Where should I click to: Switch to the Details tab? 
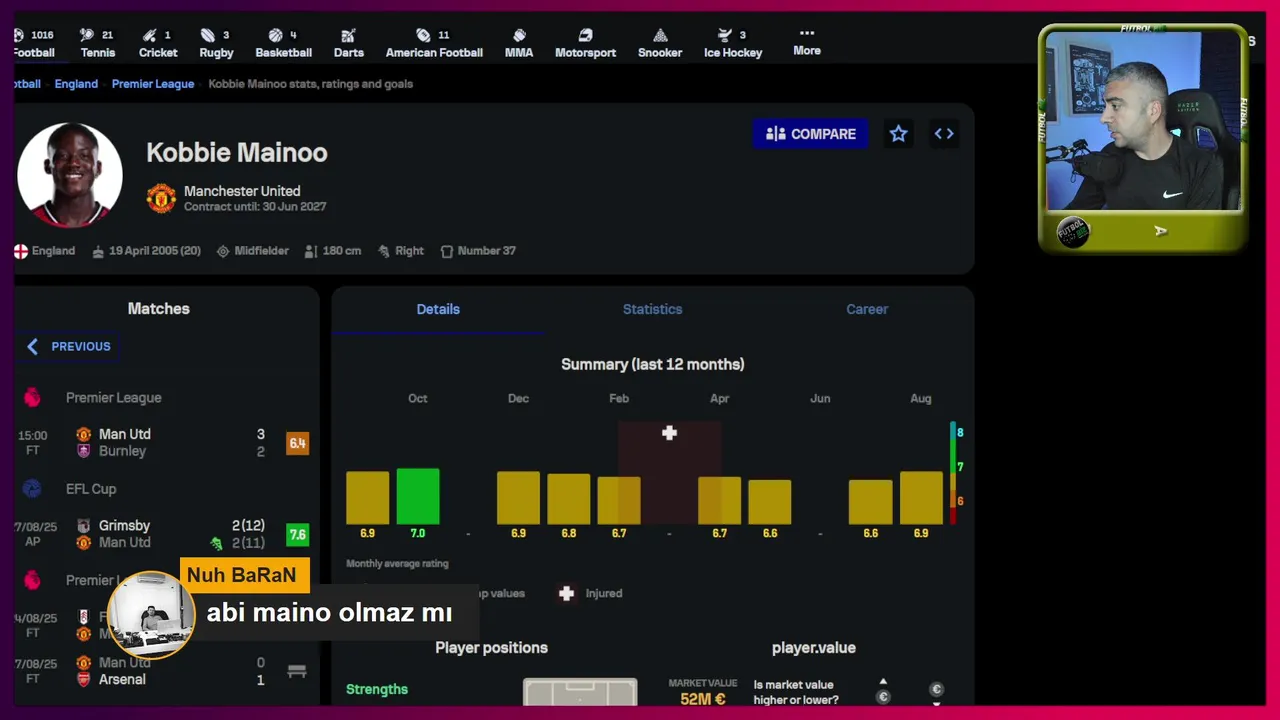coord(438,309)
